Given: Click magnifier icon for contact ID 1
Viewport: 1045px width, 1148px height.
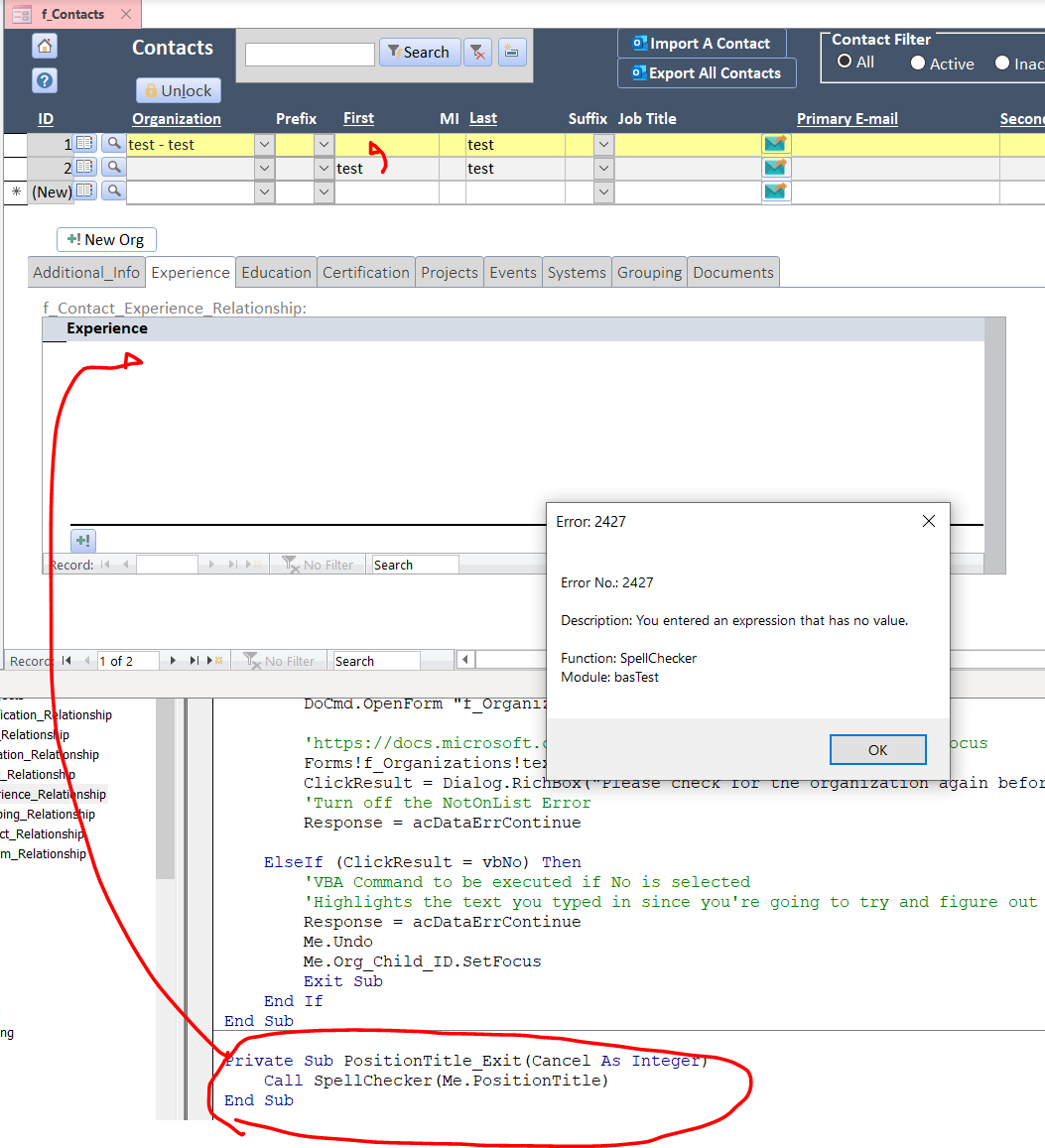Looking at the screenshot, I should point(113,144).
